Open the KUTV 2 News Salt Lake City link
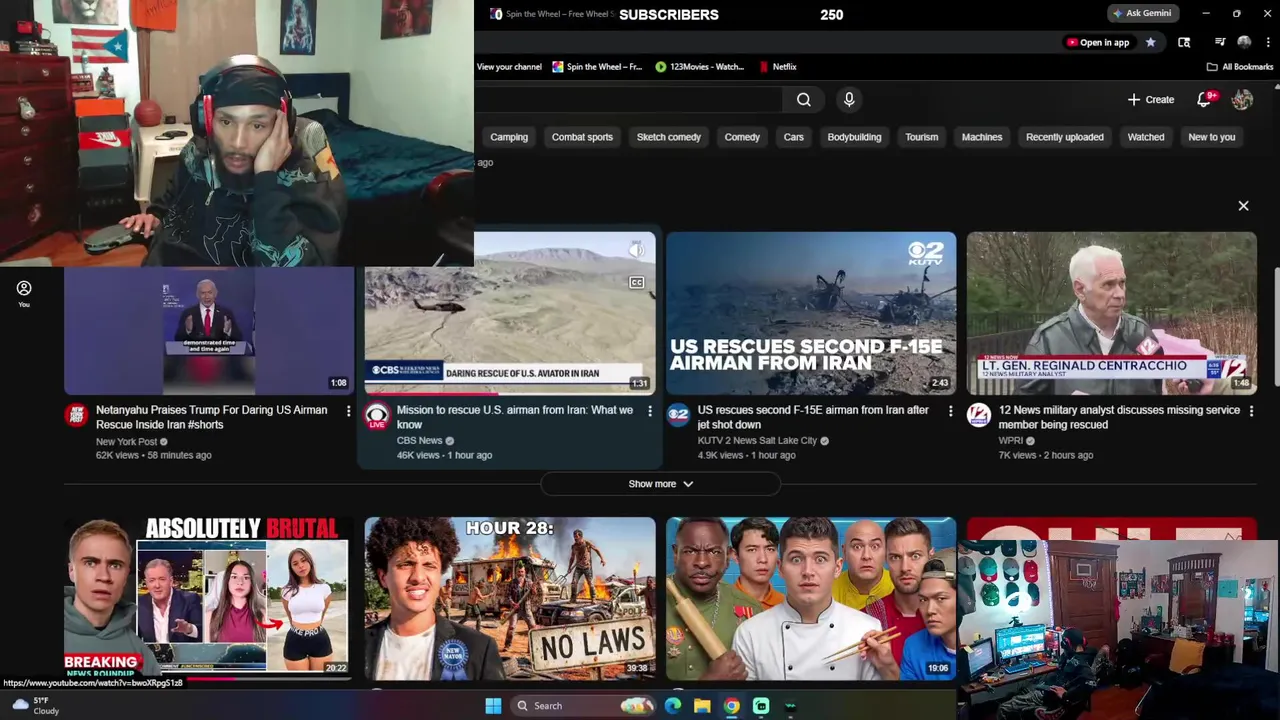 [757, 440]
